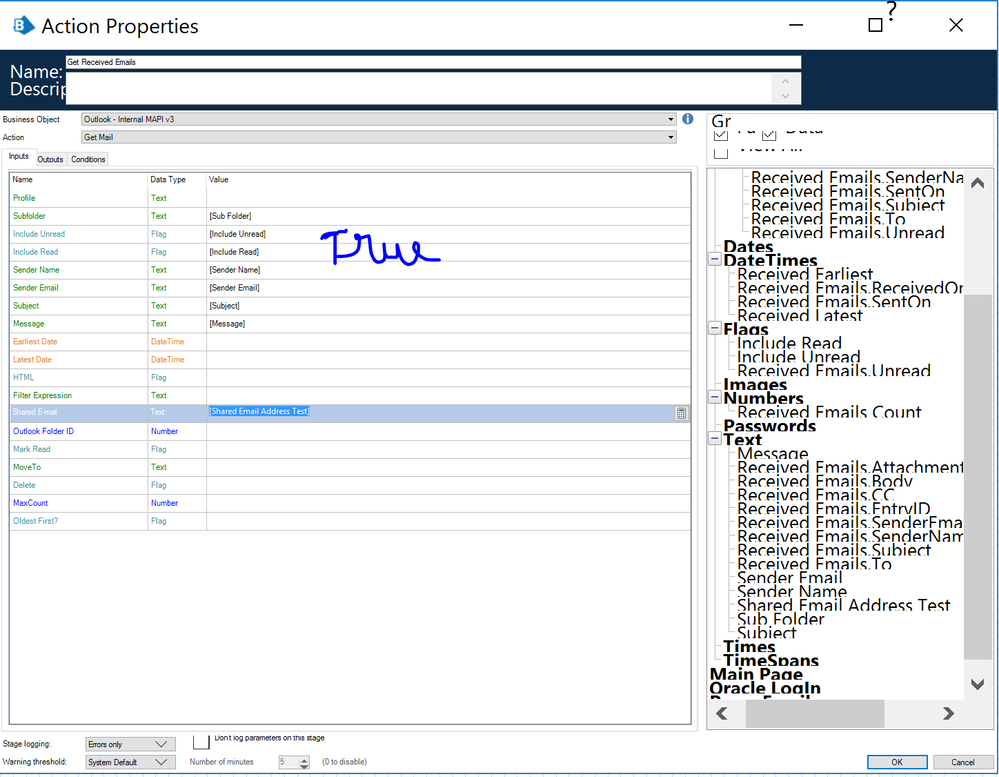Select the Passwords tree node
The image size is (999, 777).
point(769,425)
